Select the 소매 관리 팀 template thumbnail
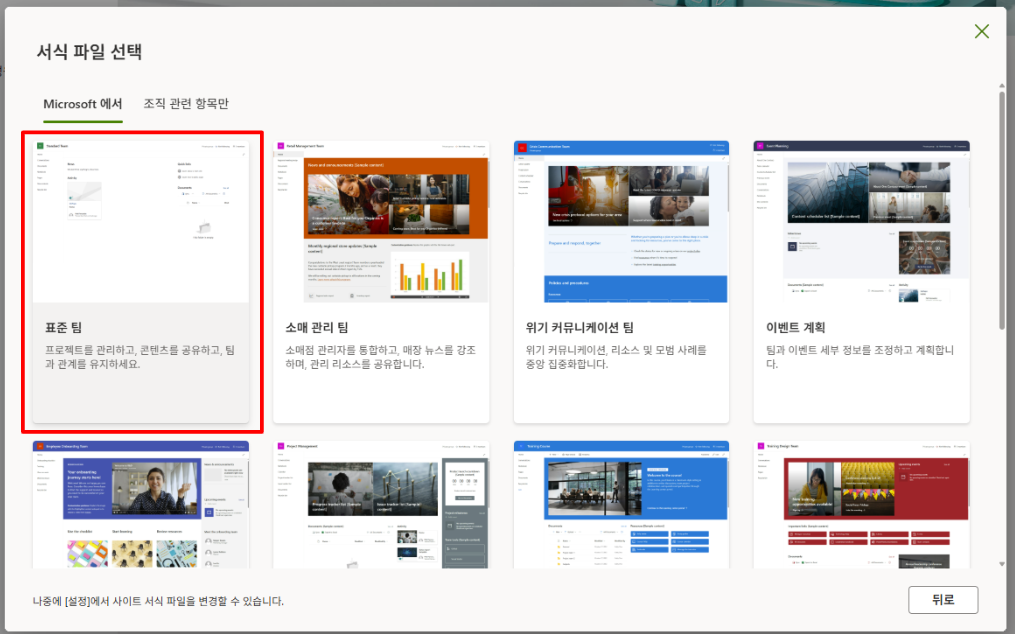This screenshot has width=1015, height=634. click(x=381, y=221)
